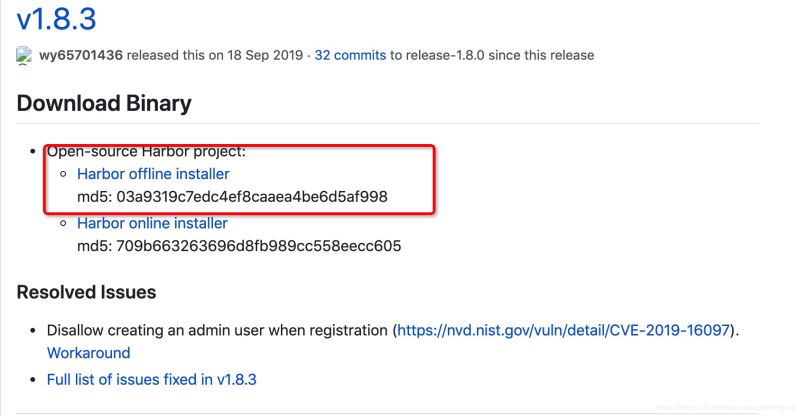Click the Resolved Issues heading
The image size is (800, 416).
86,292
